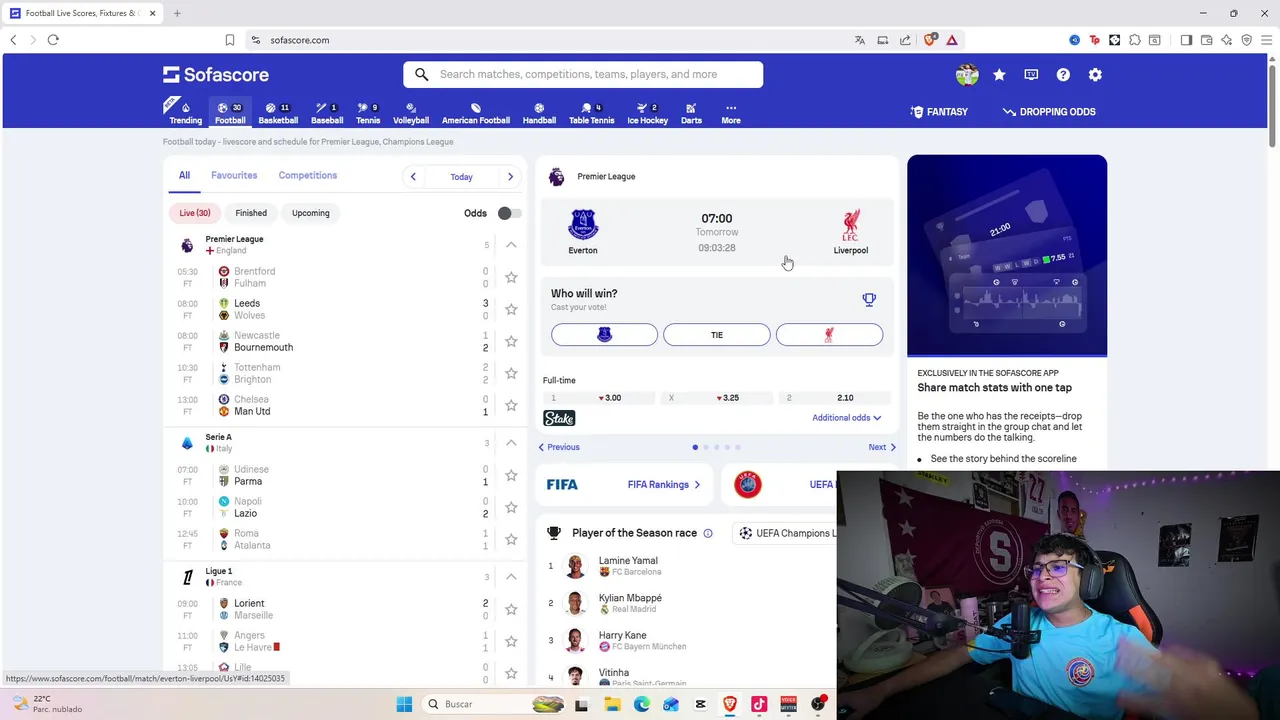Open the Trending sports section
The image size is (1280, 720).
[x=185, y=112]
